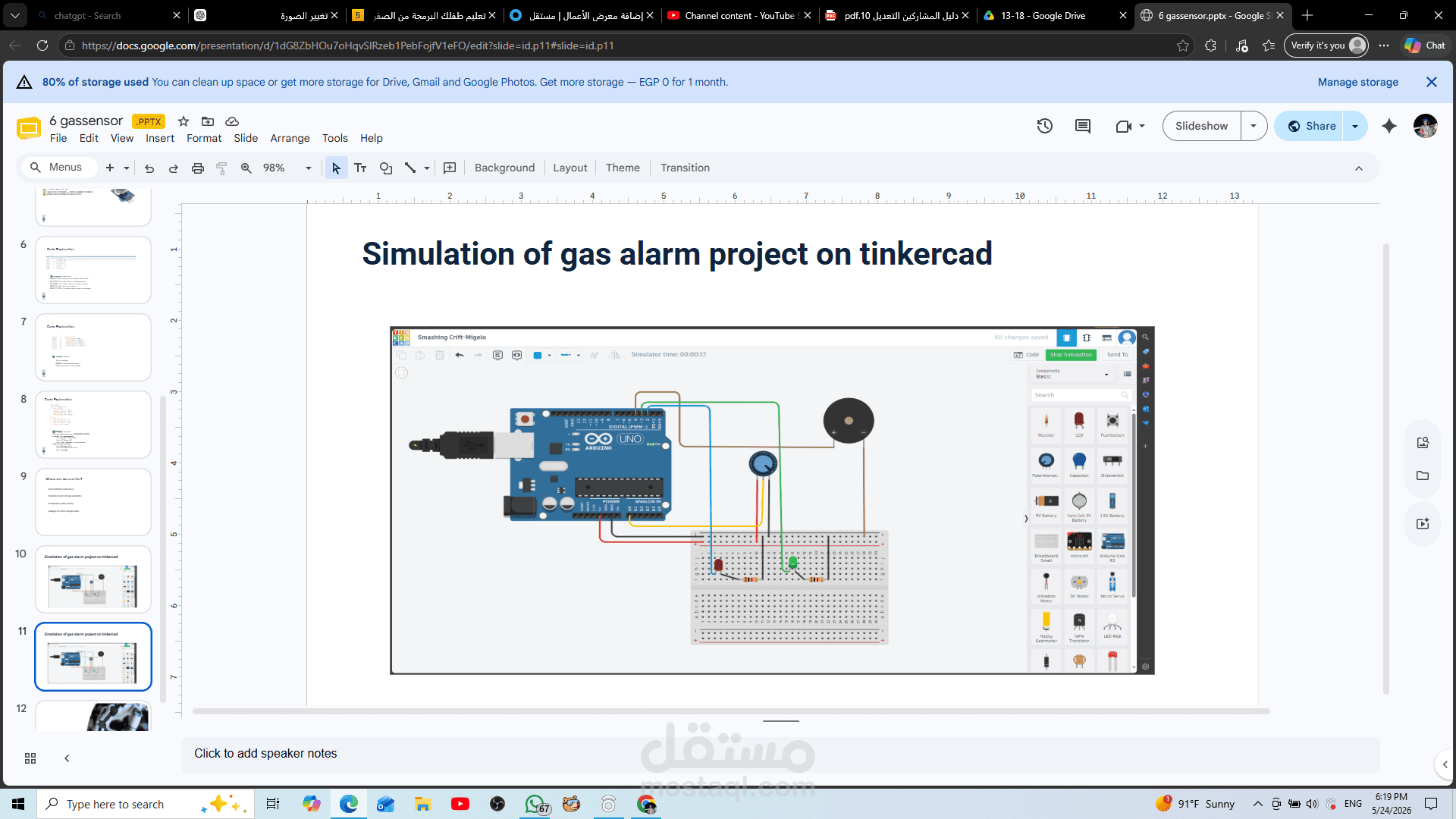Click the Windows Start button
This screenshot has width=1456, height=819.
[18, 804]
